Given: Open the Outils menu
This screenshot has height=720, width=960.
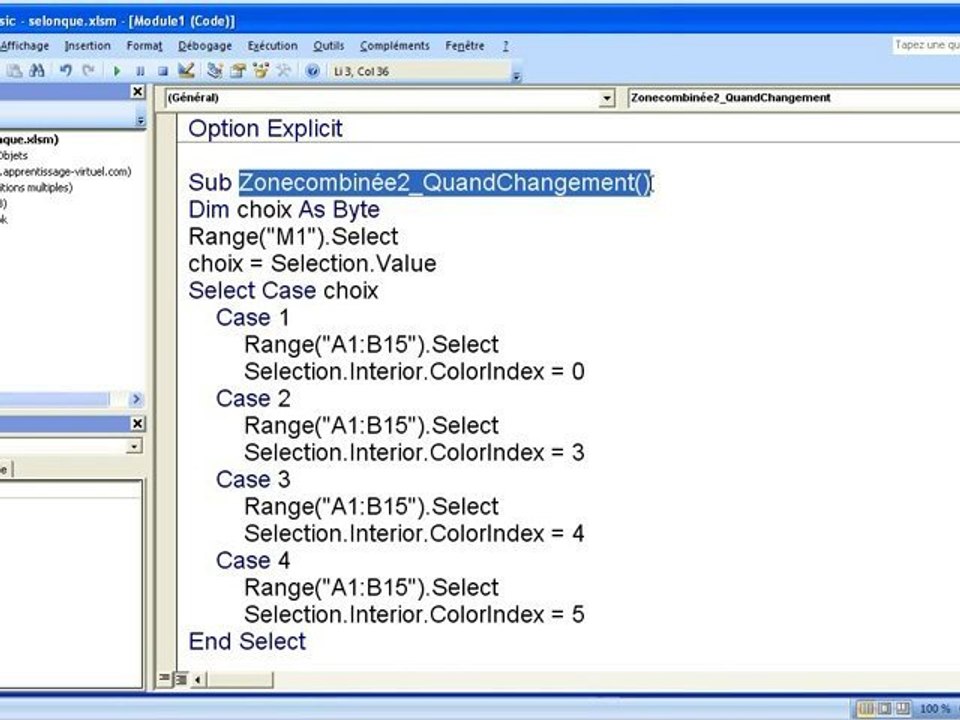Looking at the screenshot, I should pyautogui.click(x=329, y=46).
